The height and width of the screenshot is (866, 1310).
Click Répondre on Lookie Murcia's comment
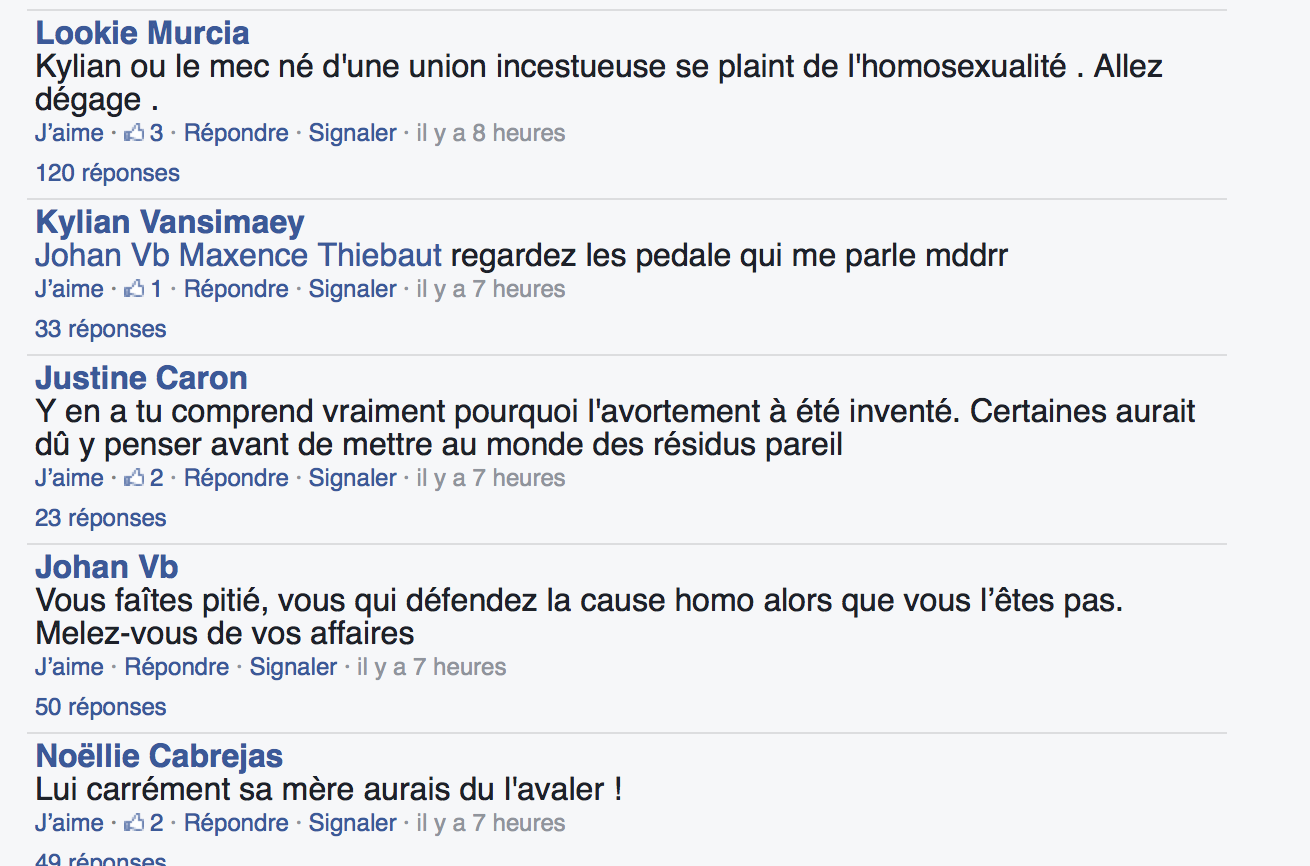tap(236, 133)
